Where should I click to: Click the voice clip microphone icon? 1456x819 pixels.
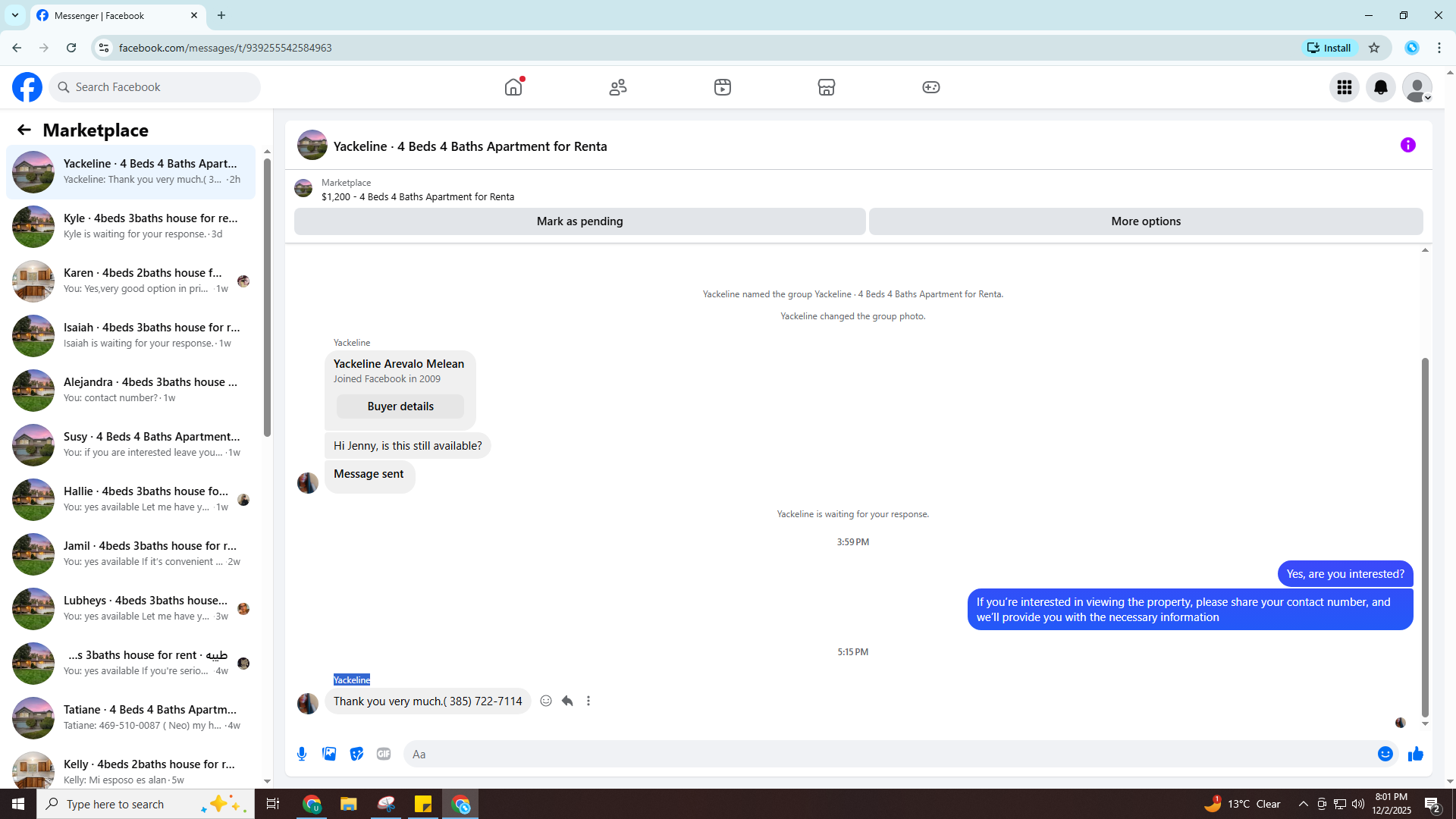[x=302, y=754]
